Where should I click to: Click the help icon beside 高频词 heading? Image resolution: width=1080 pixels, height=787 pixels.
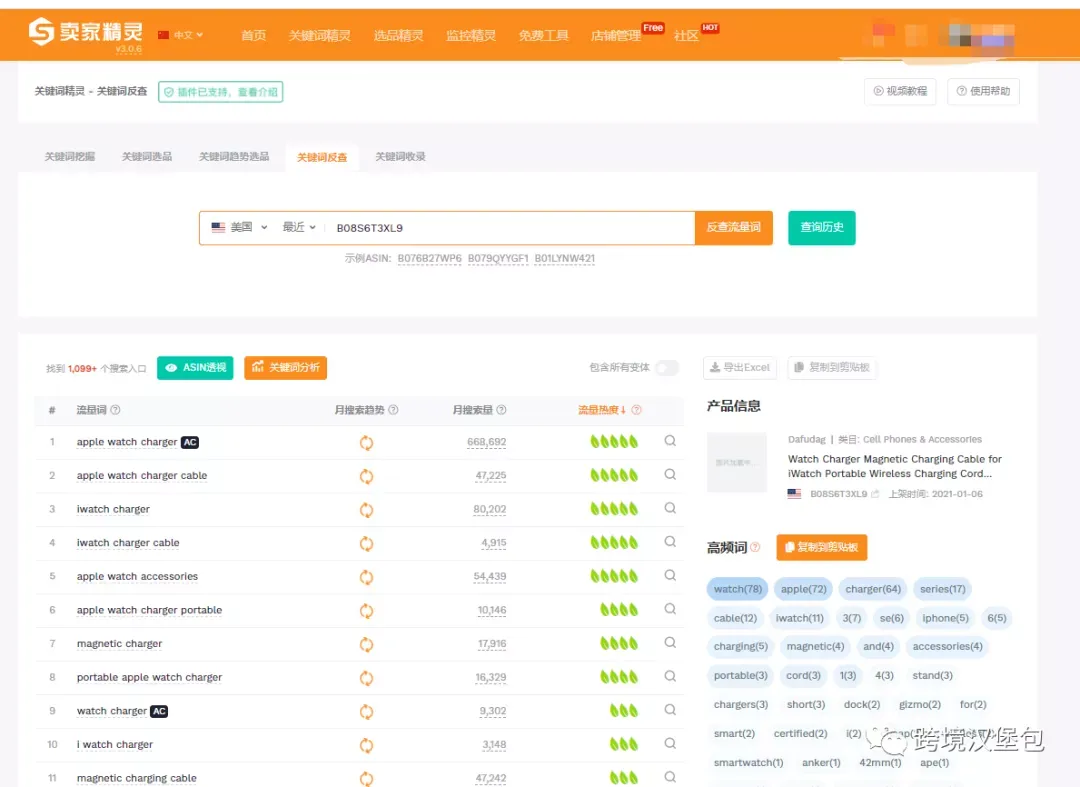[755, 547]
